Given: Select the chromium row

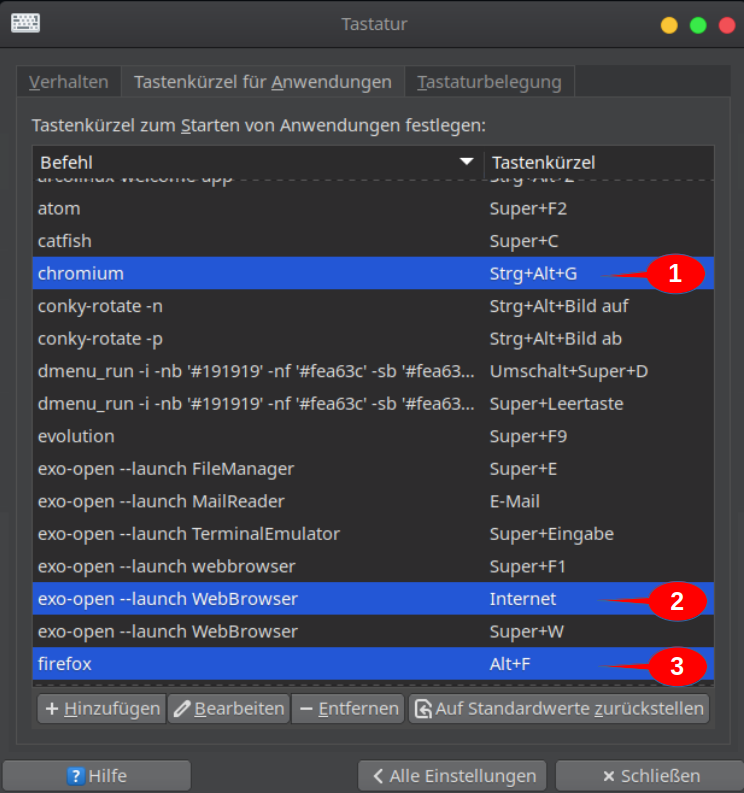Looking at the screenshot, I should pyautogui.click(x=373, y=273).
